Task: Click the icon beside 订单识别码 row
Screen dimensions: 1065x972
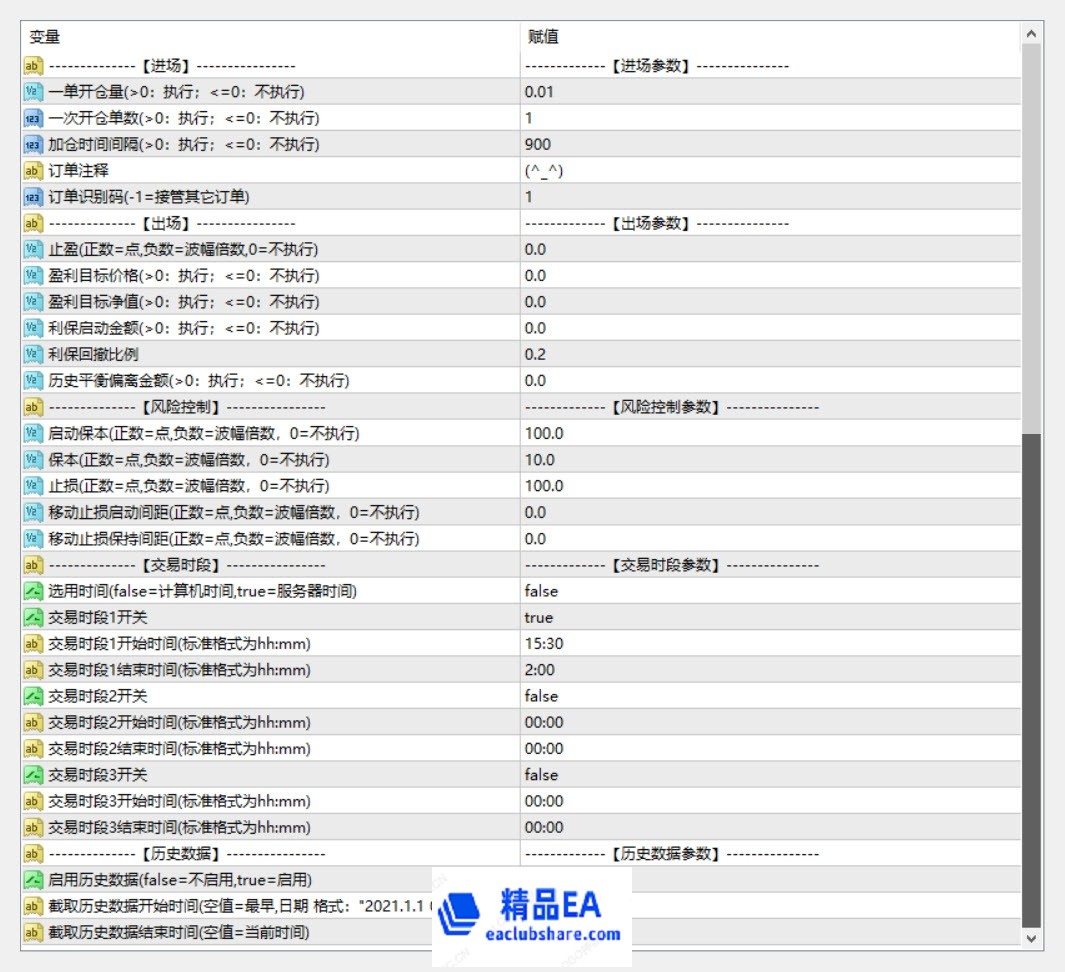Action: point(32,197)
